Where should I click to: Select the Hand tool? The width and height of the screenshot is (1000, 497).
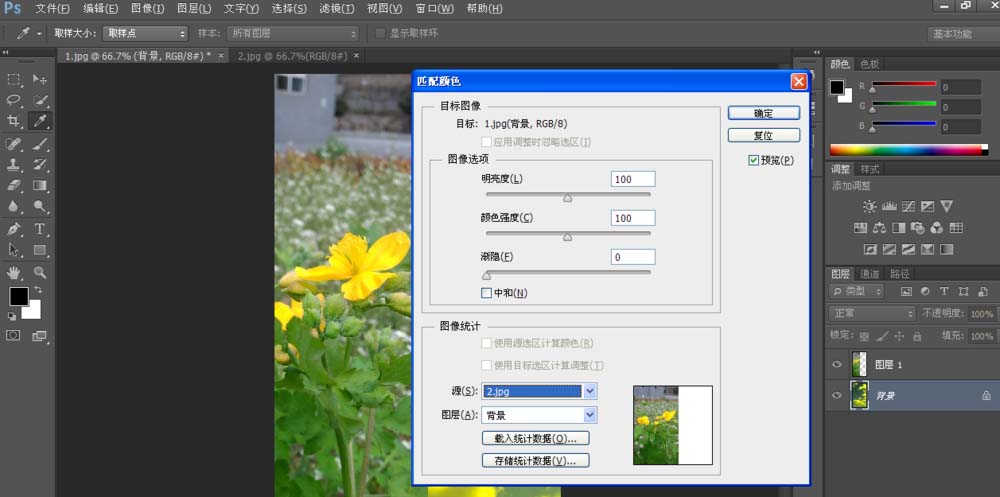click(14, 272)
